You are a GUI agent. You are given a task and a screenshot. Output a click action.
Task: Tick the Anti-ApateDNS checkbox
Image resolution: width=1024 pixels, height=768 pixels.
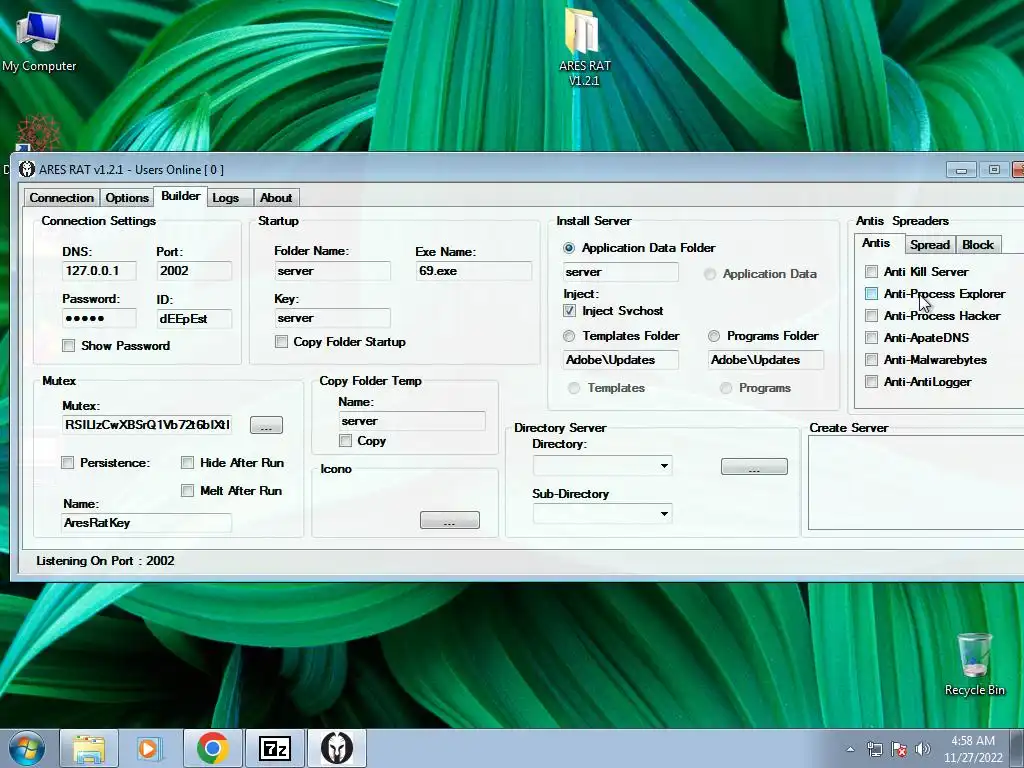click(871, 338)
